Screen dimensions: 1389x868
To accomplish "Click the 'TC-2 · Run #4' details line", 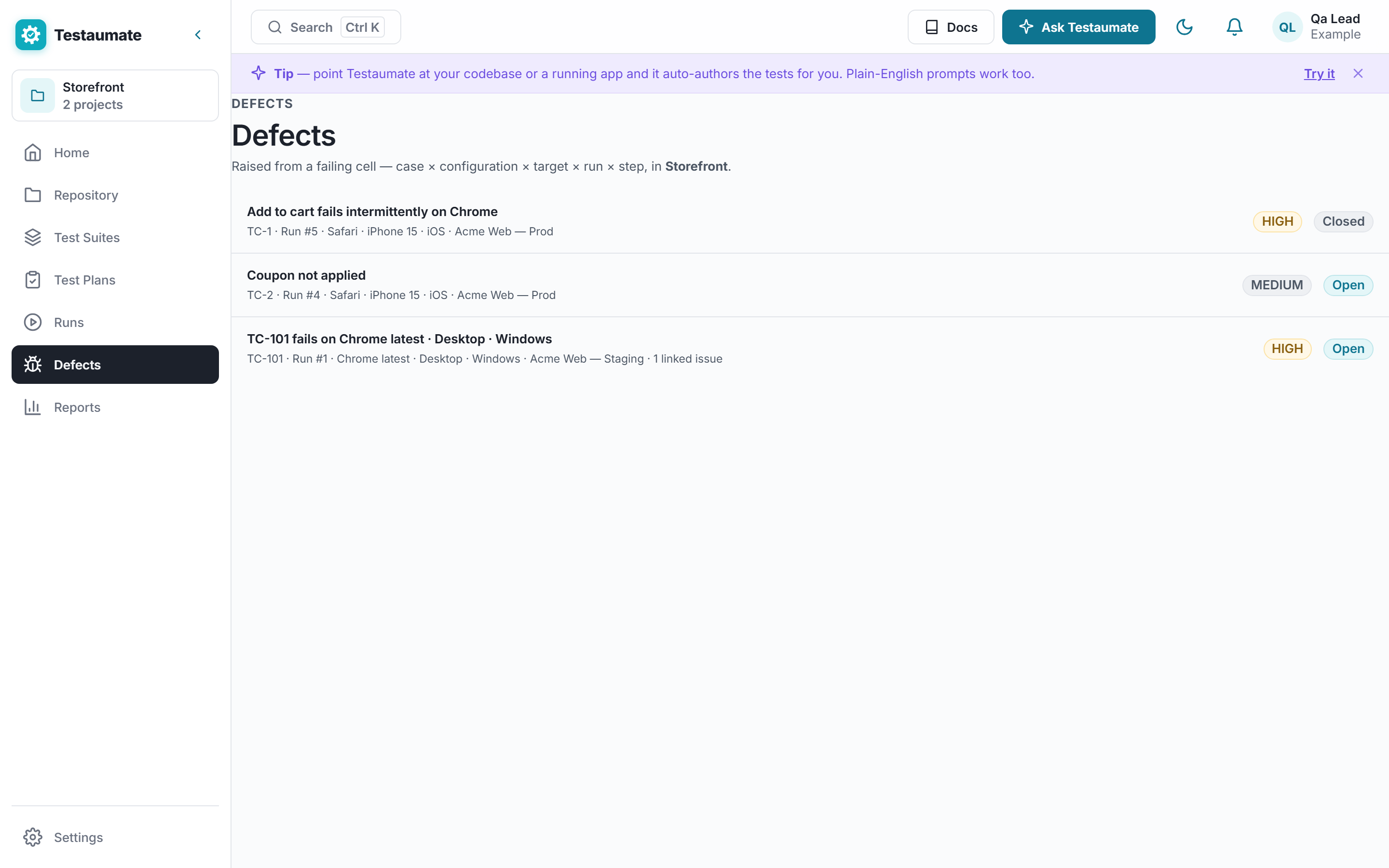I will tap(401, 295).
